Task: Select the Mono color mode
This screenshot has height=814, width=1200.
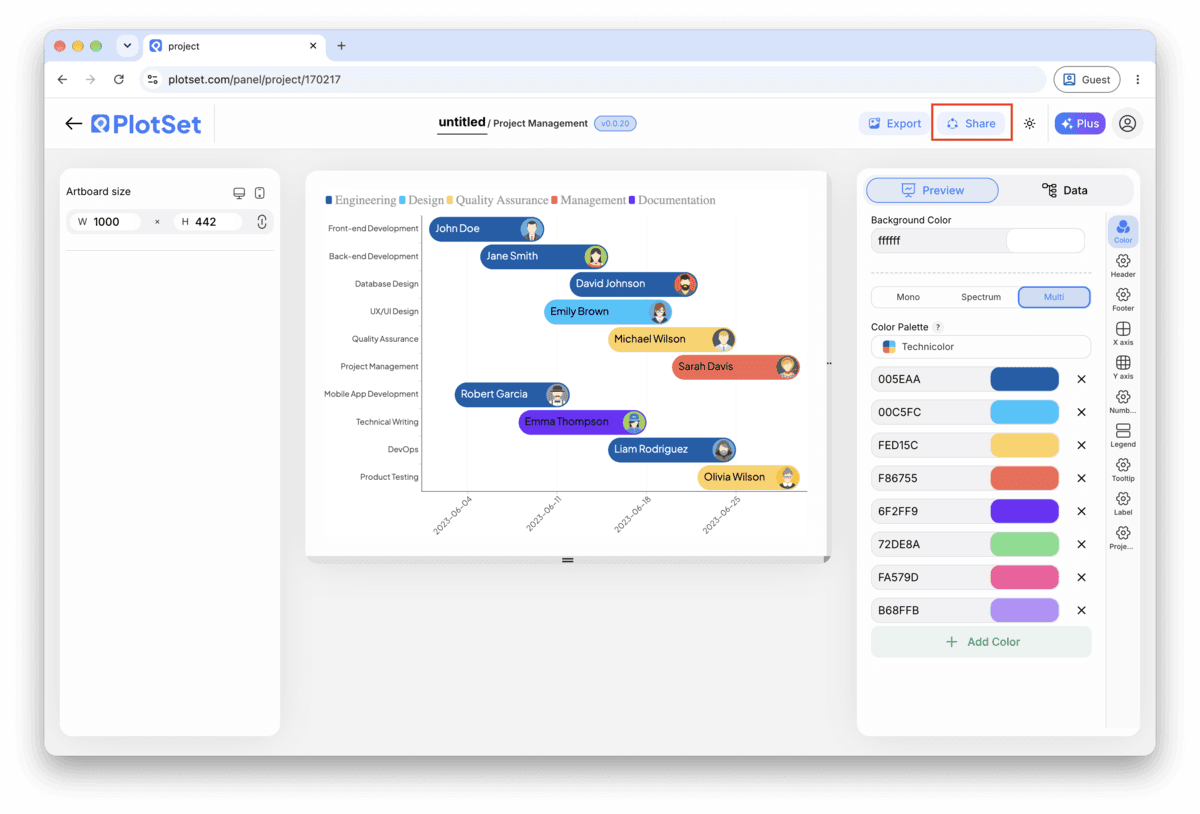Action: point(908,297)
